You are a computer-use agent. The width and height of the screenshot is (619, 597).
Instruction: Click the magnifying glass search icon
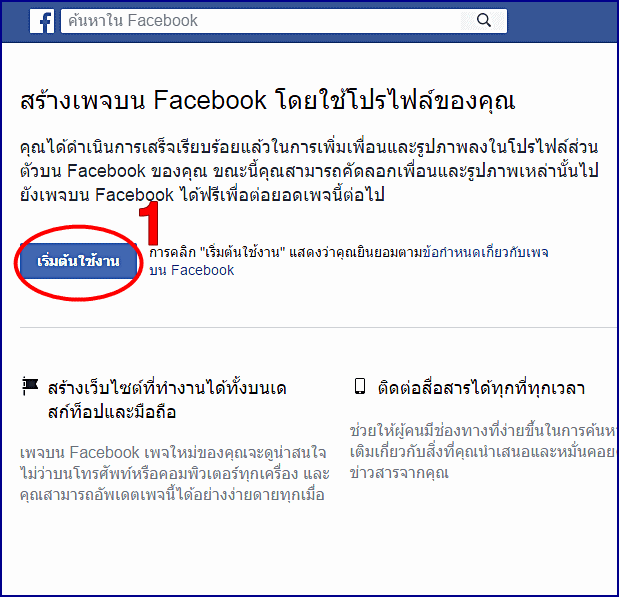point(484,20)
